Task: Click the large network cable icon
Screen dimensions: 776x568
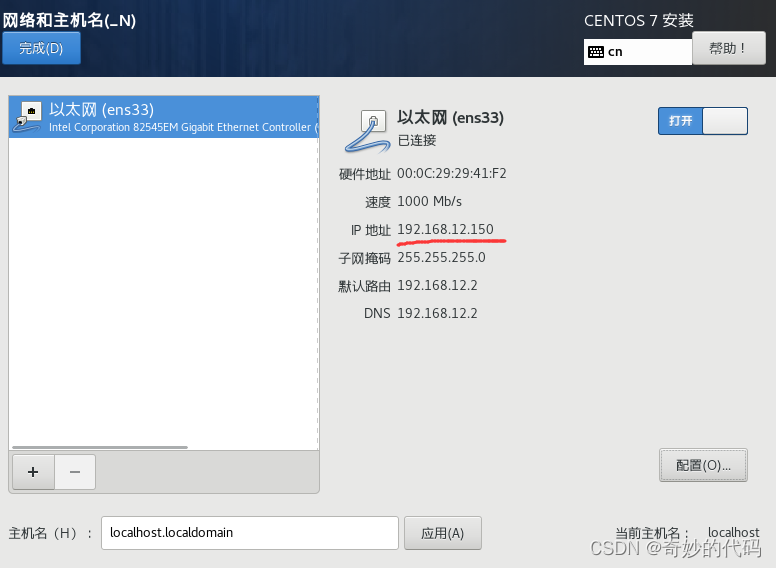Action: (367, 131)
